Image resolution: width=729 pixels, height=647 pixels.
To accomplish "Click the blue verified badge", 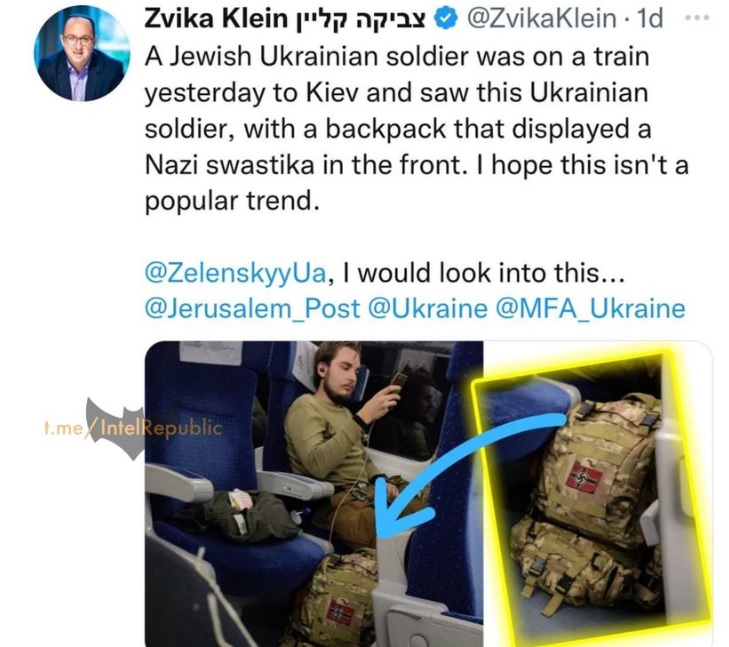I will (x=446, y=19).
